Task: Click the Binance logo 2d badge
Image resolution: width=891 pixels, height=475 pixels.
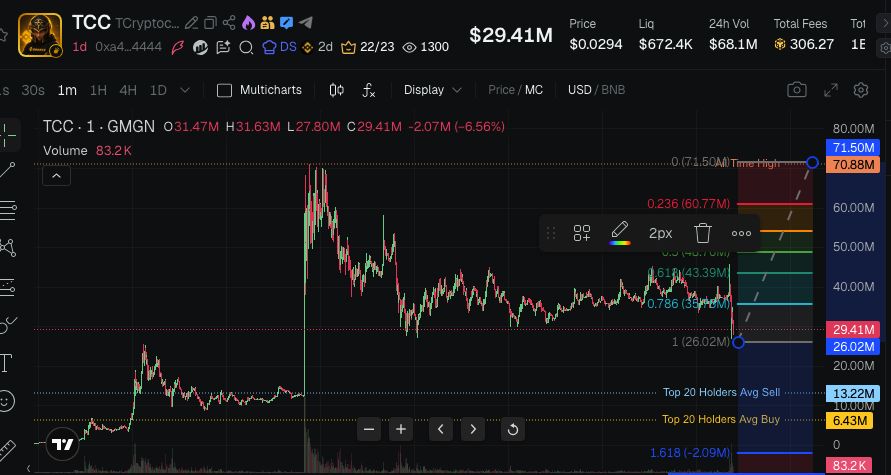Action: click(317, 47)
